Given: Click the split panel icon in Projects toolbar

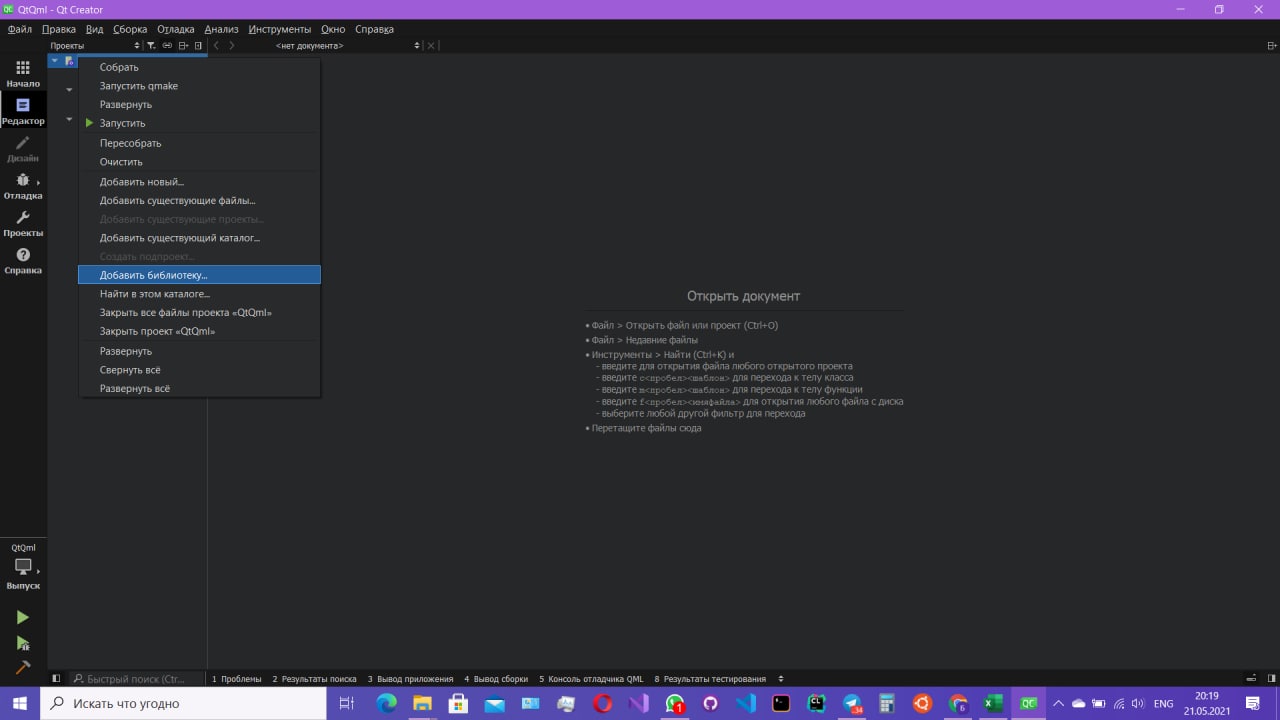Looking at the screenshot, I should click(183, 46).
